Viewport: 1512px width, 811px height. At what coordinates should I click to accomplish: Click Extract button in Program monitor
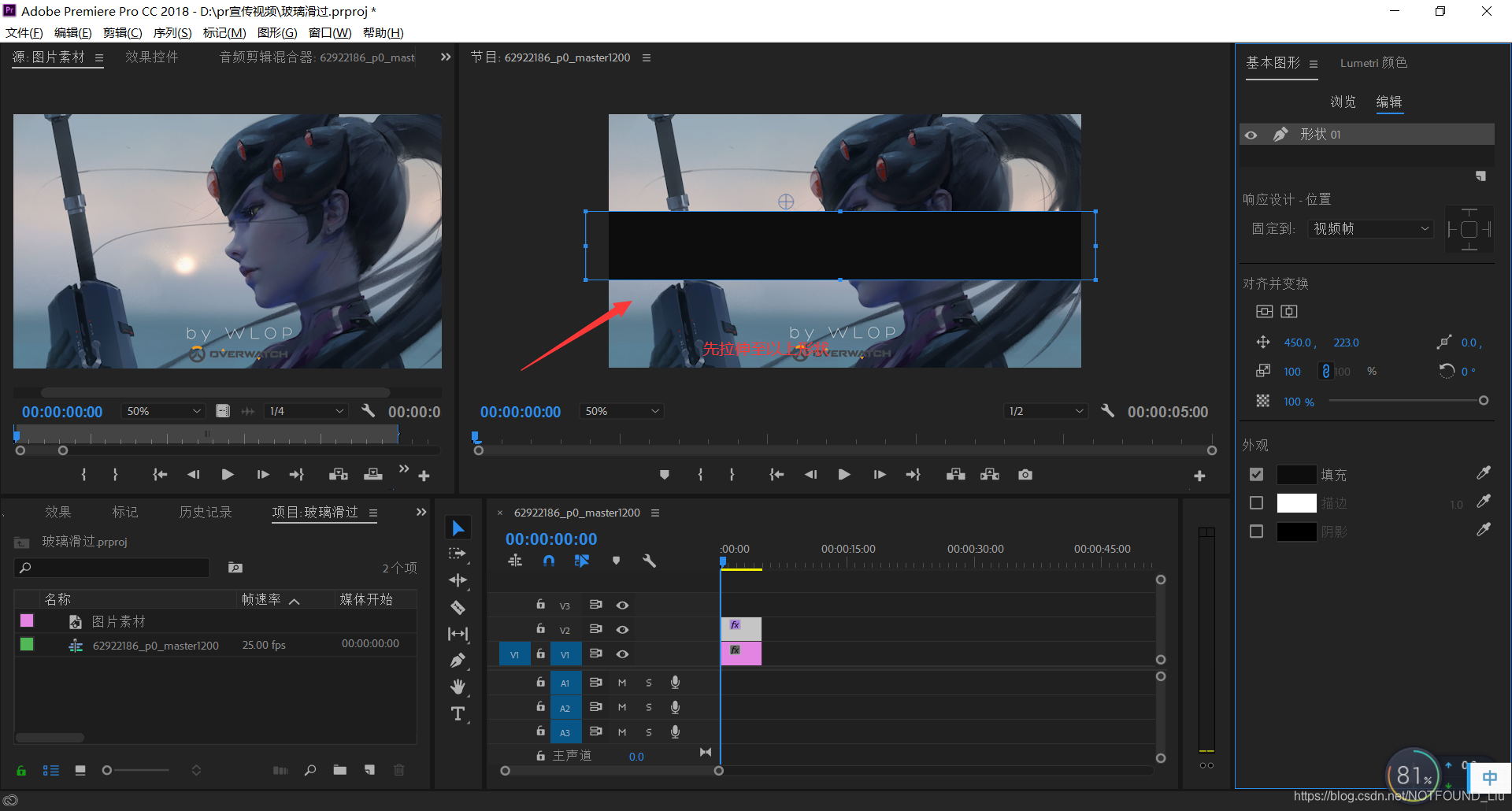[990, 475]
